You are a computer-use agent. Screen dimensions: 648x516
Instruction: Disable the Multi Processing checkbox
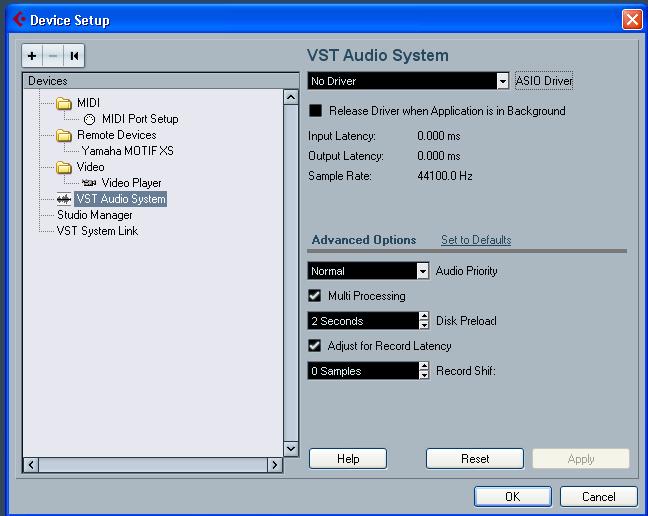[314, 295]
